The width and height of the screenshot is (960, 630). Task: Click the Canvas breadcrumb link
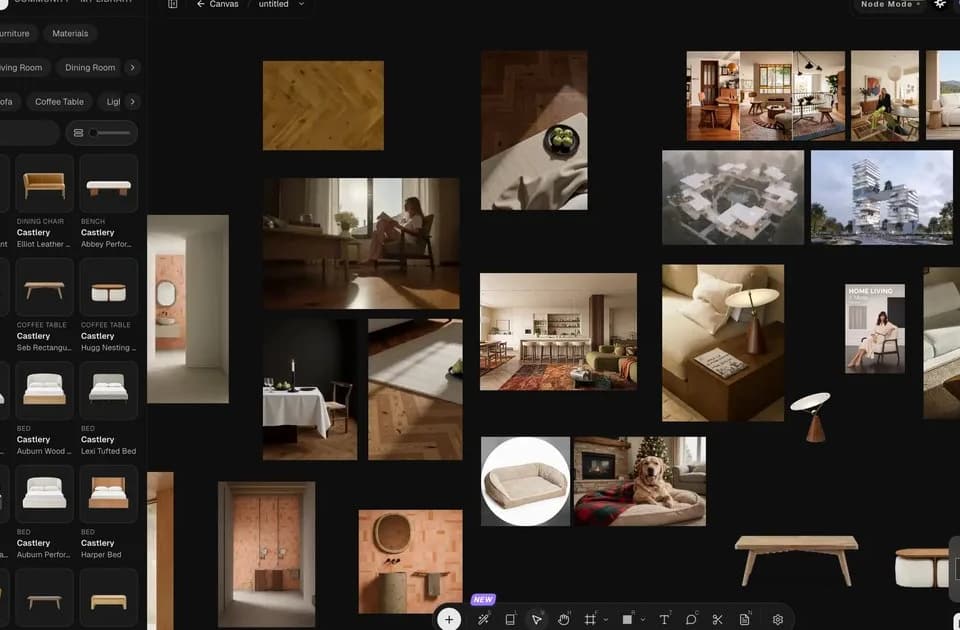click(x=224, y=4)
